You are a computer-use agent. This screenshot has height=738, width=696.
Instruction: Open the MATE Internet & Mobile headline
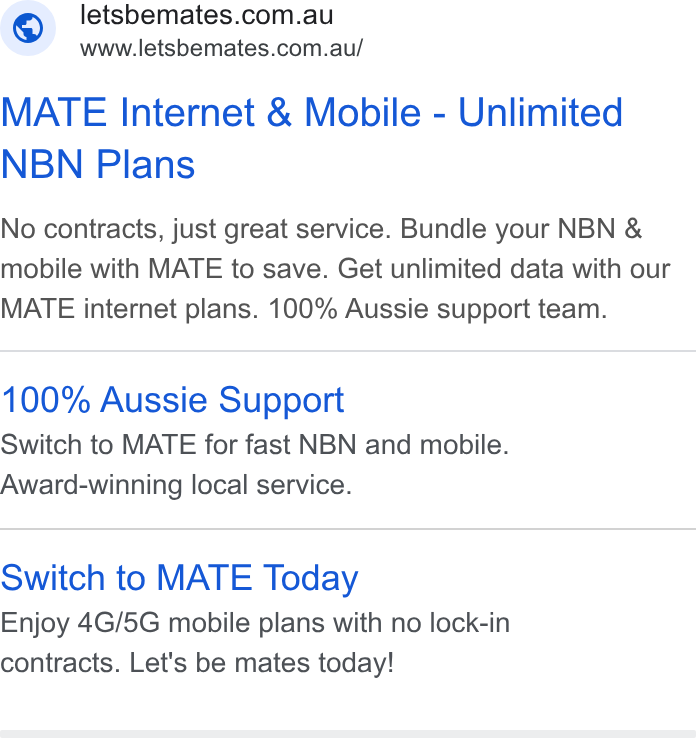(312, 138)
